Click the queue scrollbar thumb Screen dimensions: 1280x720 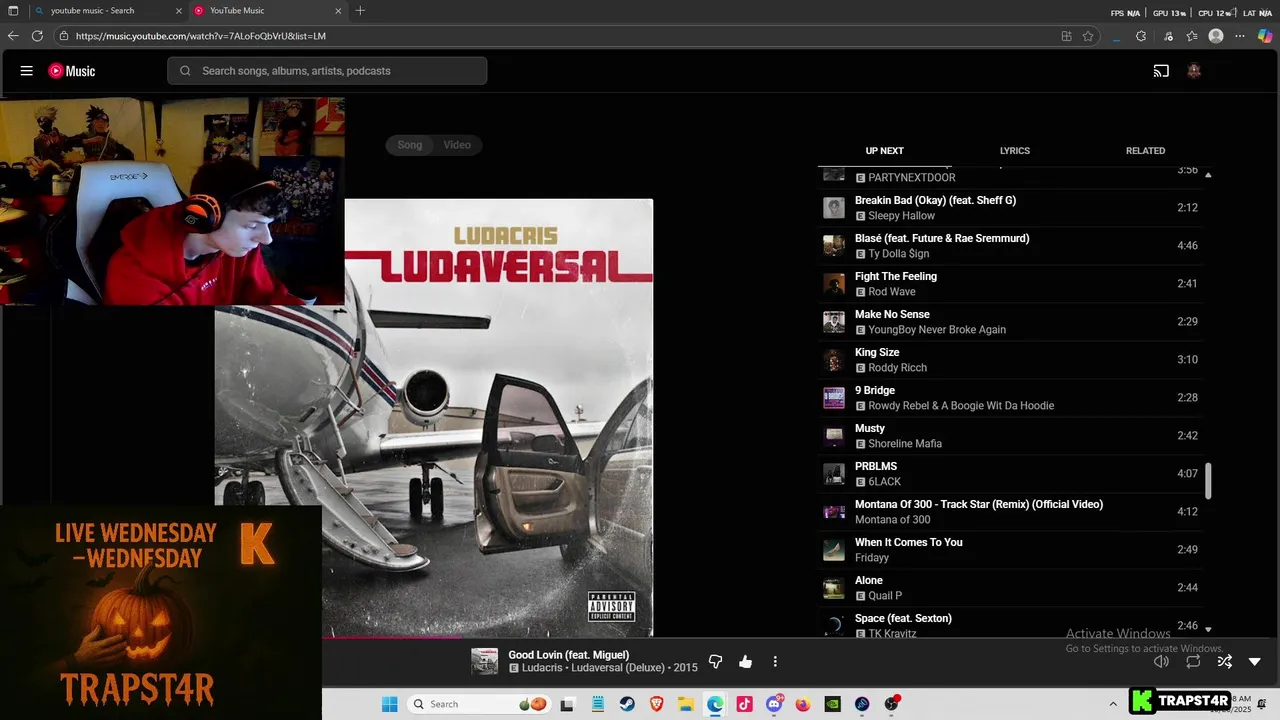click(1208, 481)
